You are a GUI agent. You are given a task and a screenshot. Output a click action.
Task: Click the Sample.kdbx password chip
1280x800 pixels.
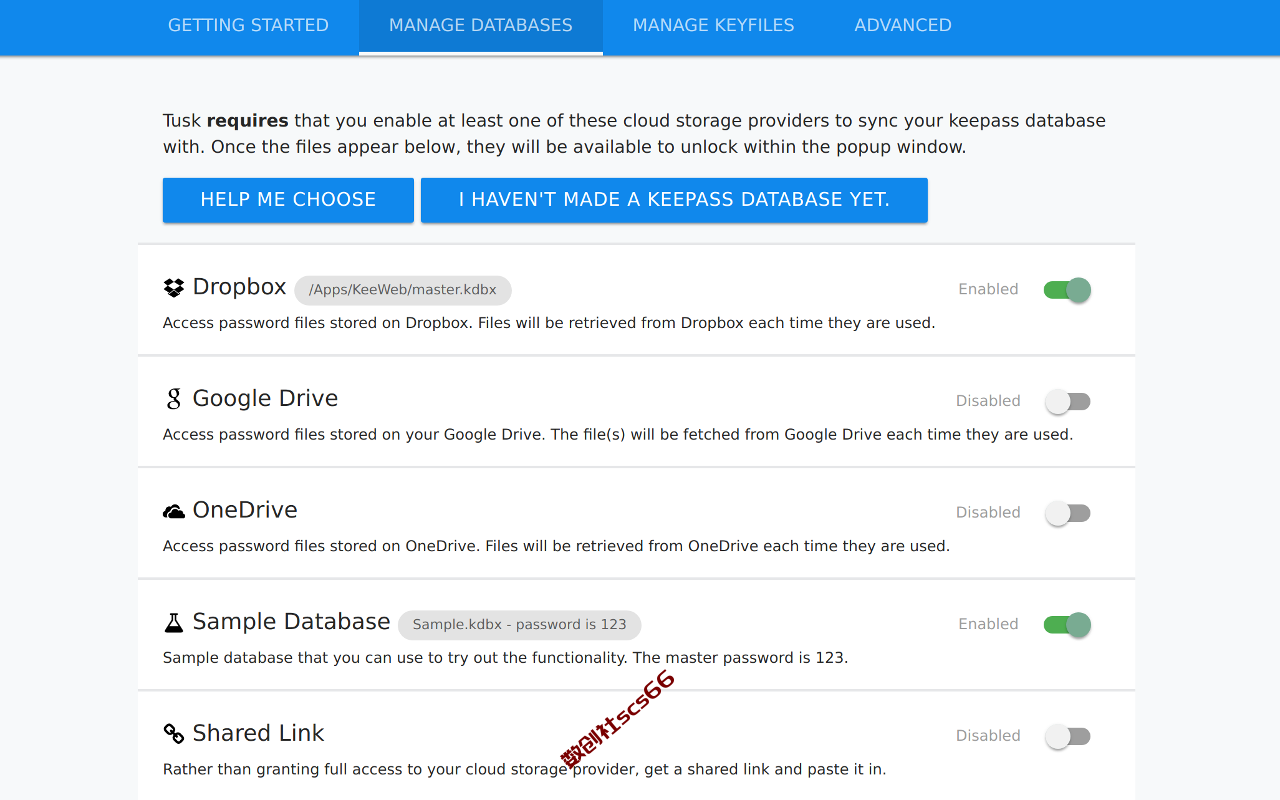point(519,625)
